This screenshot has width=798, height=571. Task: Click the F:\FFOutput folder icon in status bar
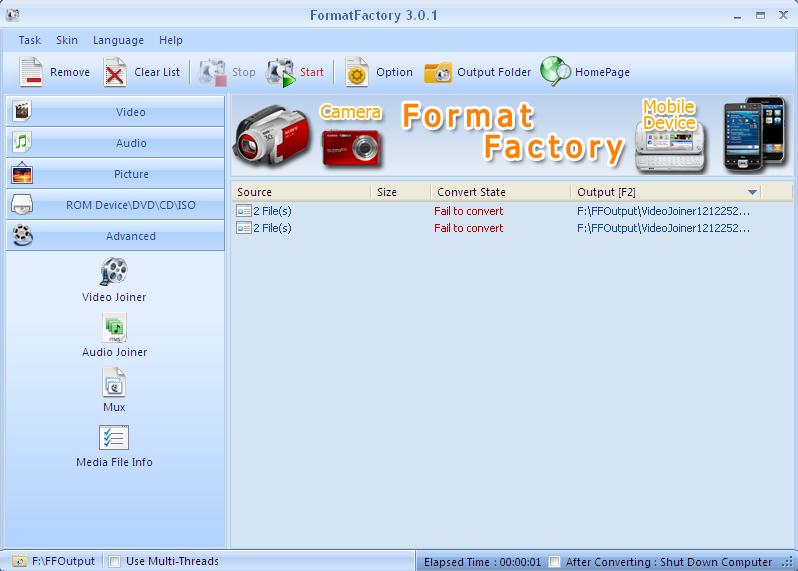20,561
